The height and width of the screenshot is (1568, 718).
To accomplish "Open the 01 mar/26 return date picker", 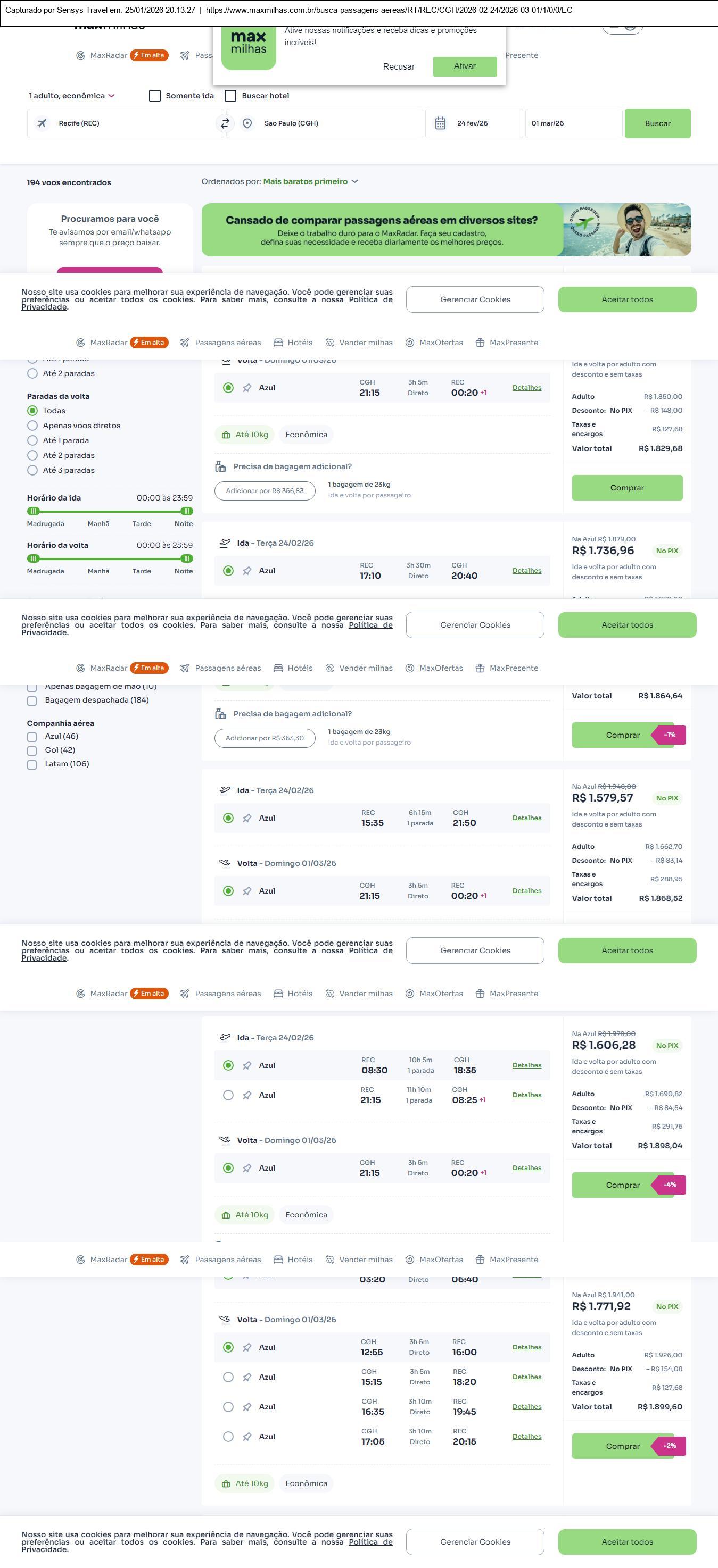I will [573, 123].
